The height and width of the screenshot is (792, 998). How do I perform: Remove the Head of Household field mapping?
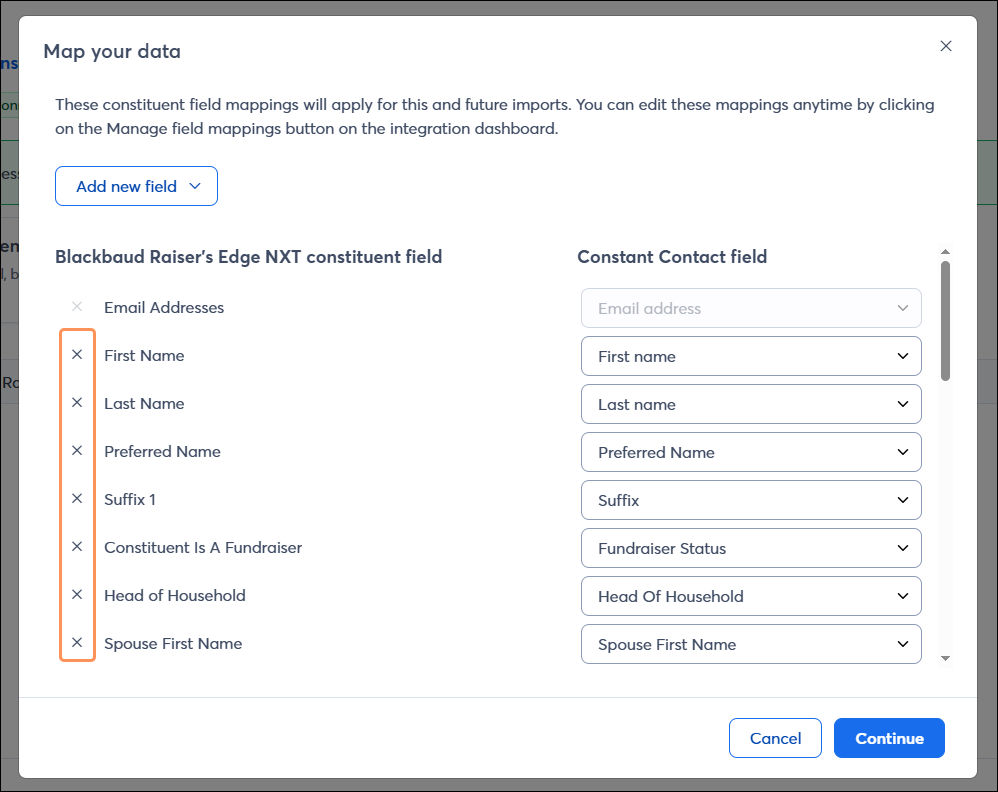[x=77, y=595]
